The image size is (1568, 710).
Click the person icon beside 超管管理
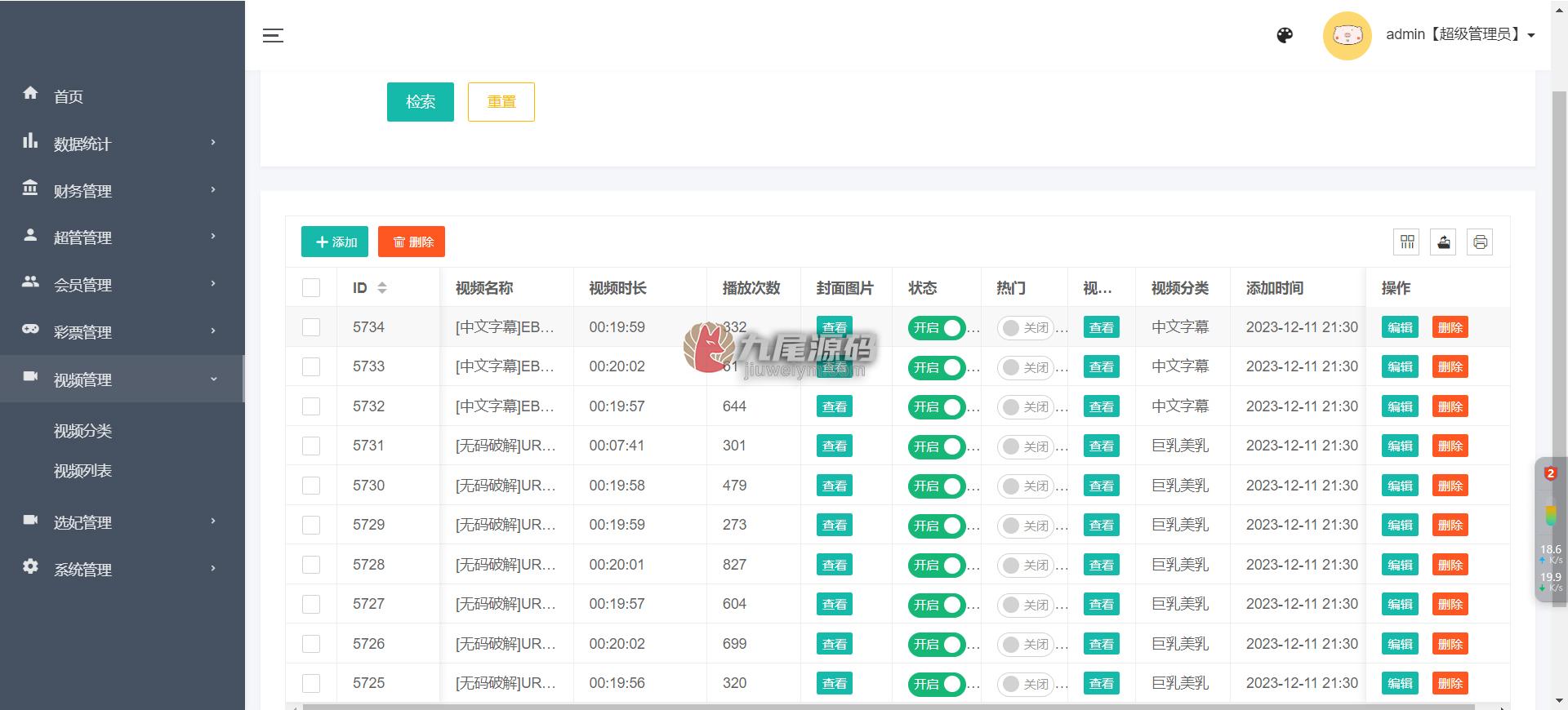30,235
